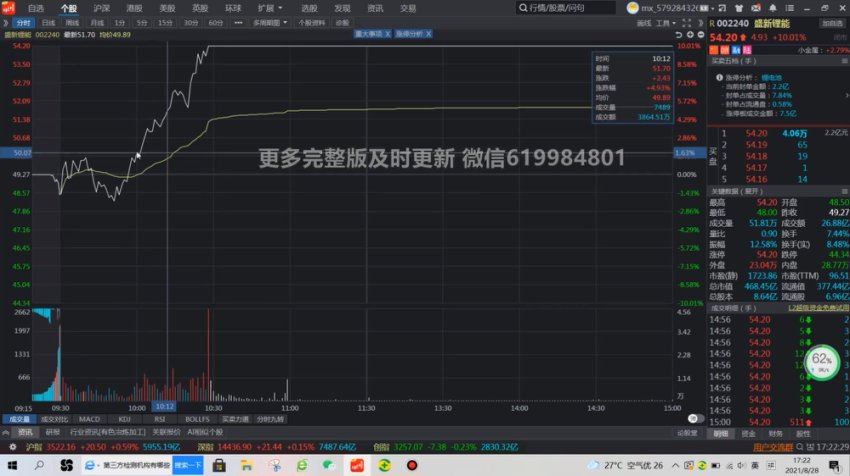Viewport: 850px width, 476px height.
Task: Open the 交易 trading menu
Action: pyautogui.click(x=408, y=8)
